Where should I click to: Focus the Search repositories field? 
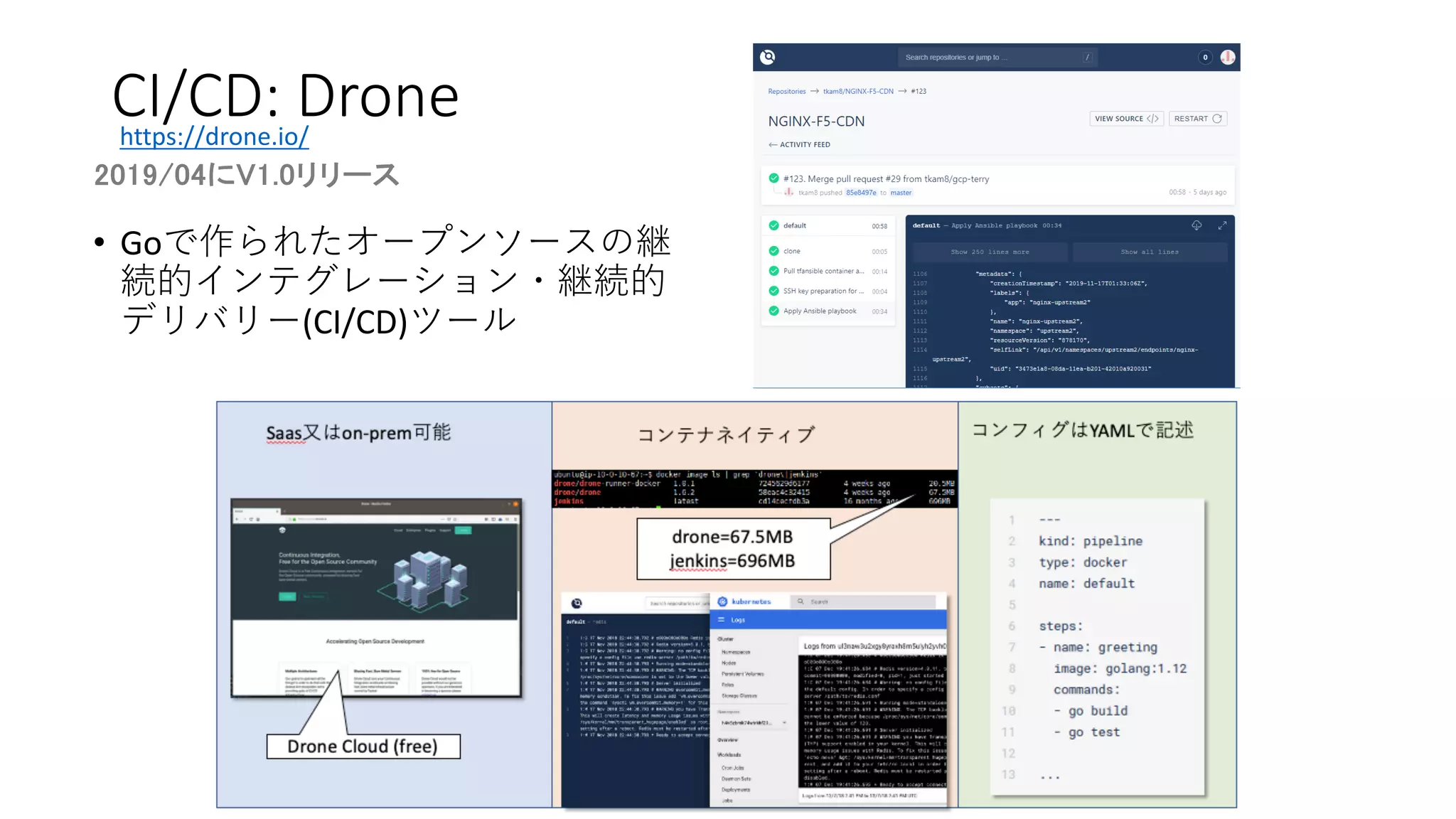[x=997, y=57]
